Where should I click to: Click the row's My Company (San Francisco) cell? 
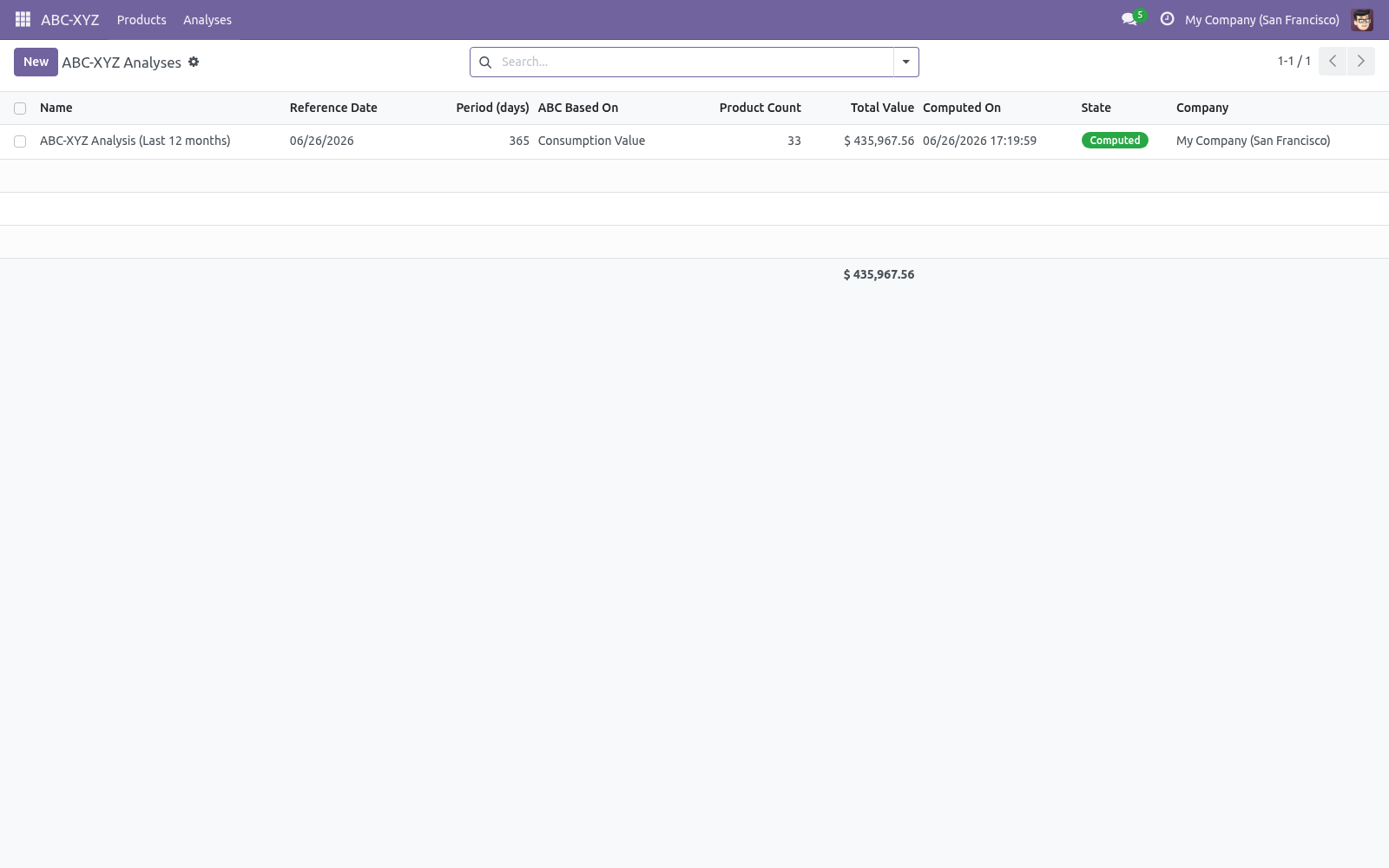pos(1253,141)
